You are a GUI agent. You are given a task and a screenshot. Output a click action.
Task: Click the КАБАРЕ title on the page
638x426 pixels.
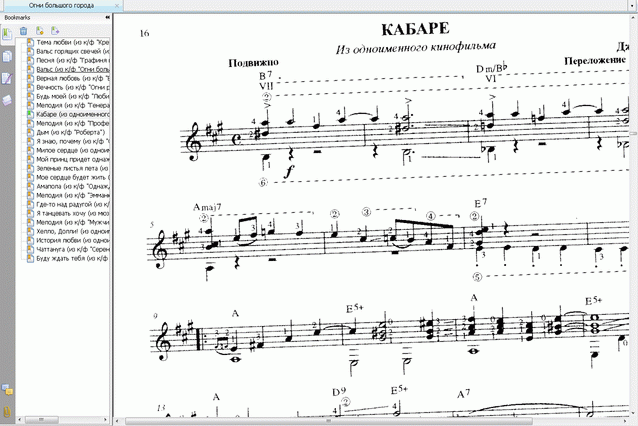click(x=415, y=29)
